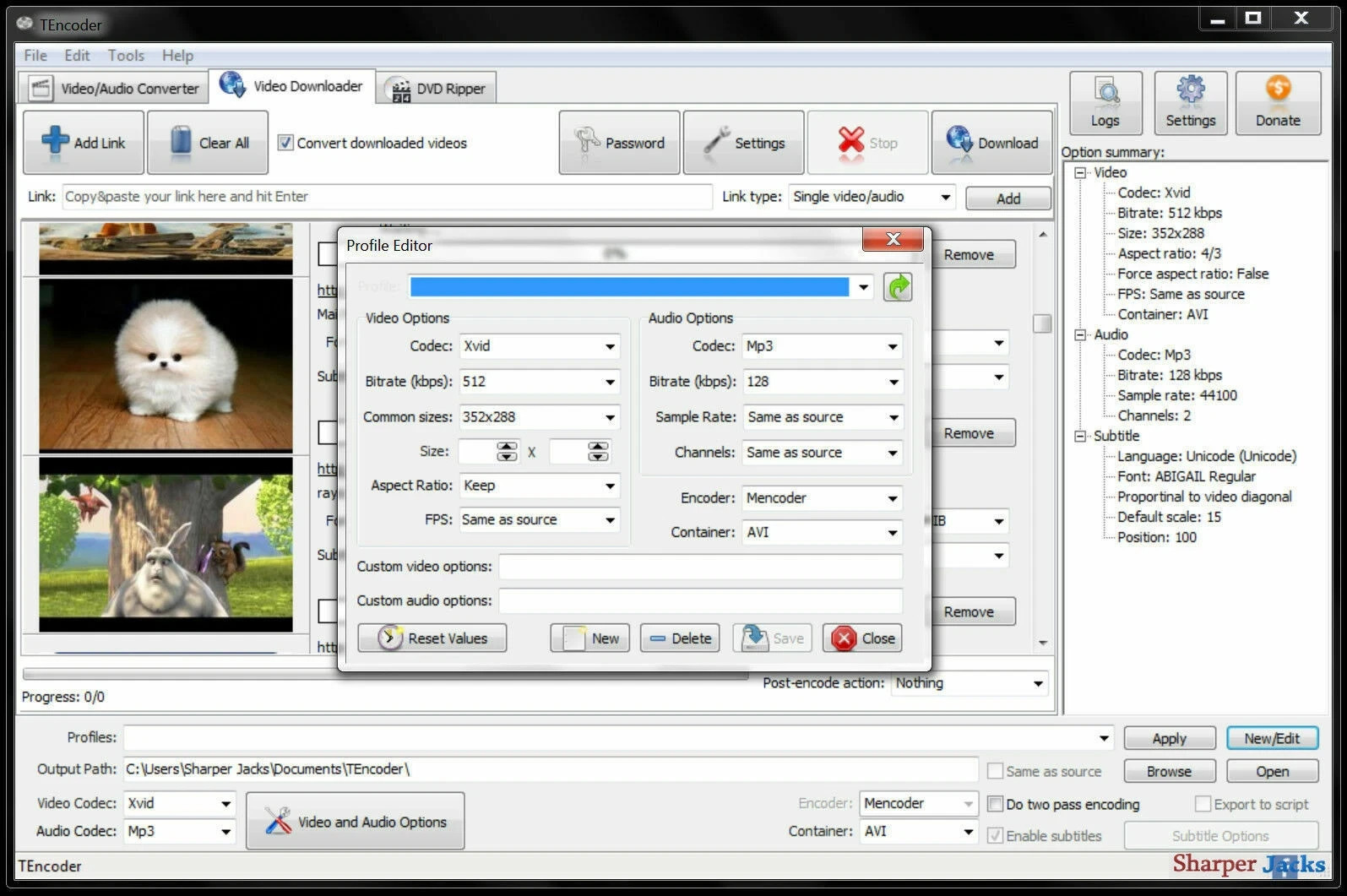The width and height of the screenshot is (1347, 896).
Task: Click the topmost Remove button in list
Action: pos(969,254)
